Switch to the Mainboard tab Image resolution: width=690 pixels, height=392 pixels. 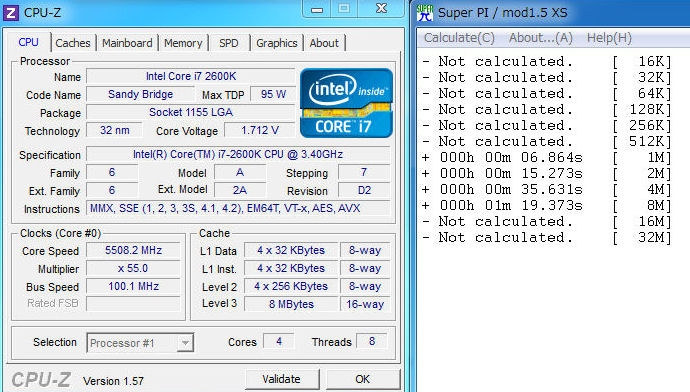(x=127, y=43)
